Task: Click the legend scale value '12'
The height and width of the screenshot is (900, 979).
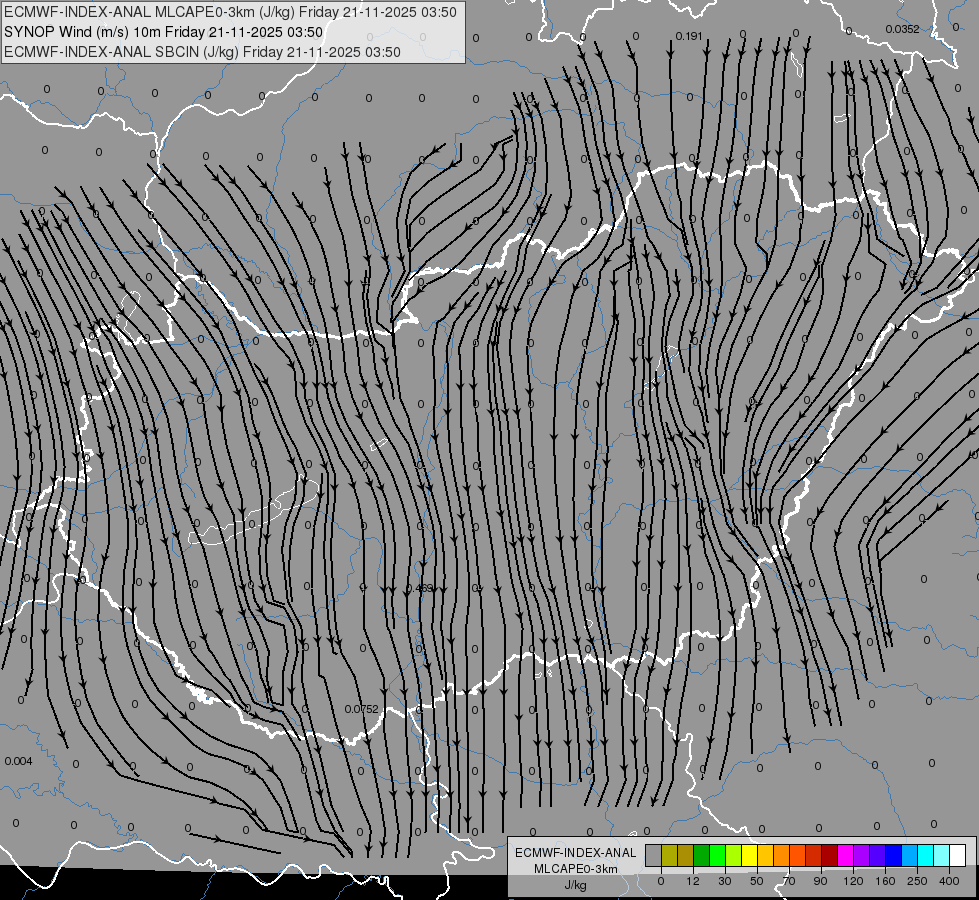Action: click(693, 881)
